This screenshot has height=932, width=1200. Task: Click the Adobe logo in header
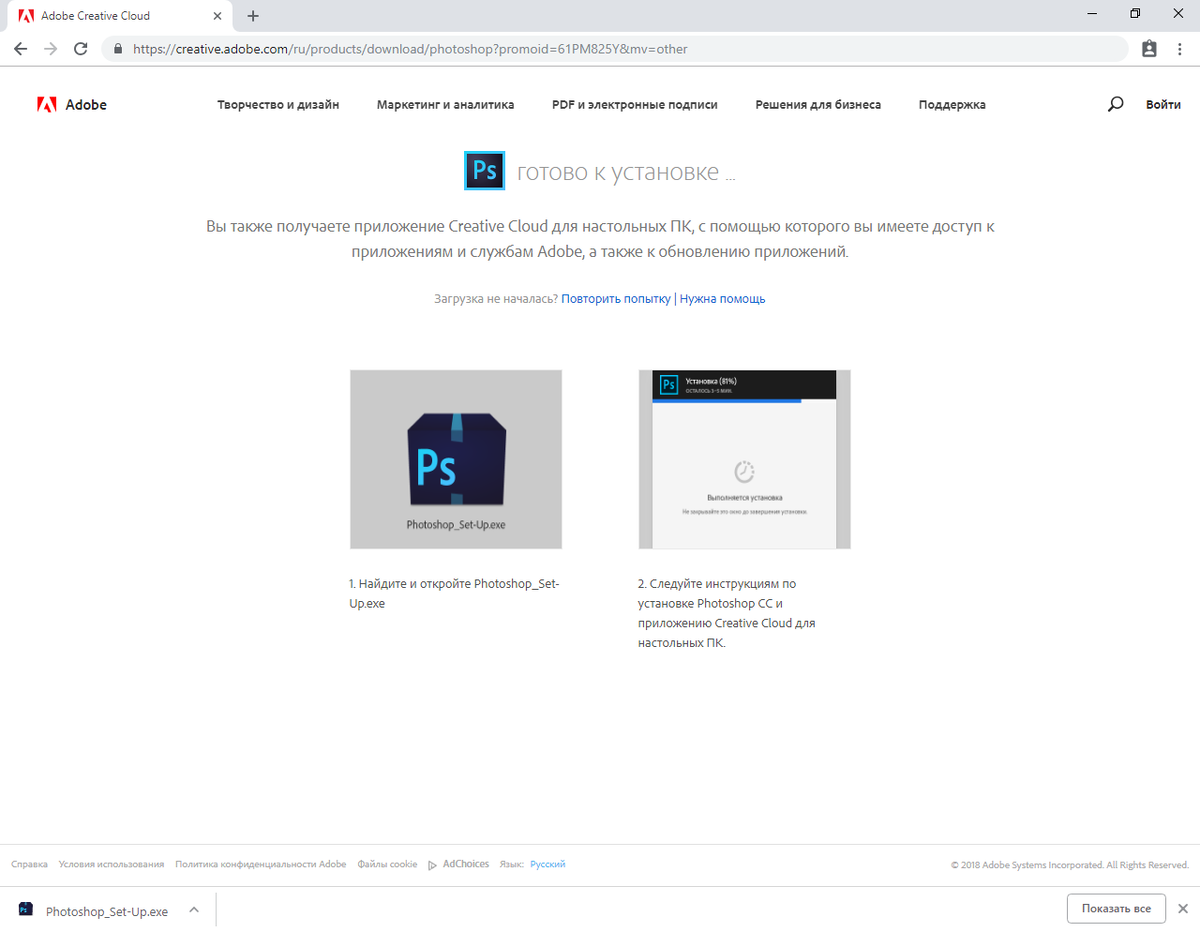[x=71, y=104]
